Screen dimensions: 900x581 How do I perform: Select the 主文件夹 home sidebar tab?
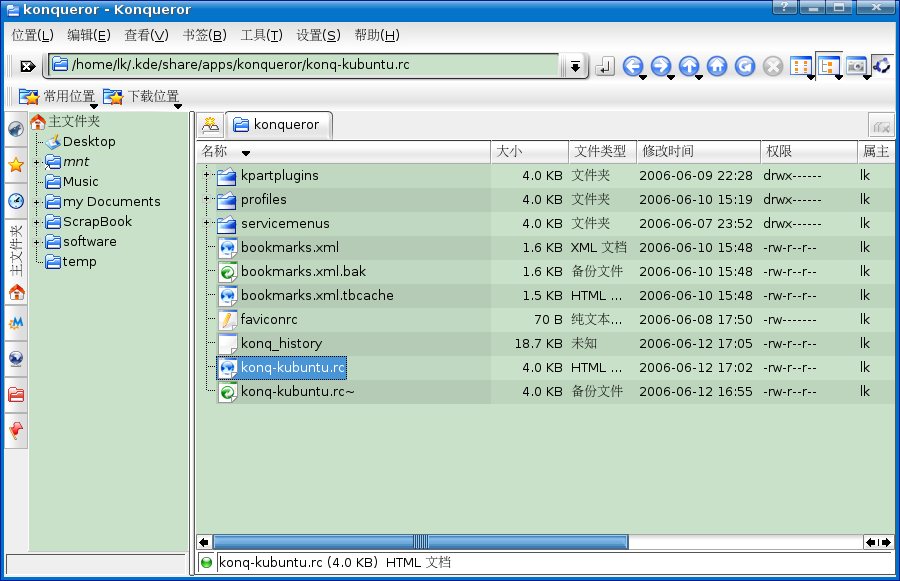click(x=16, y=261)
